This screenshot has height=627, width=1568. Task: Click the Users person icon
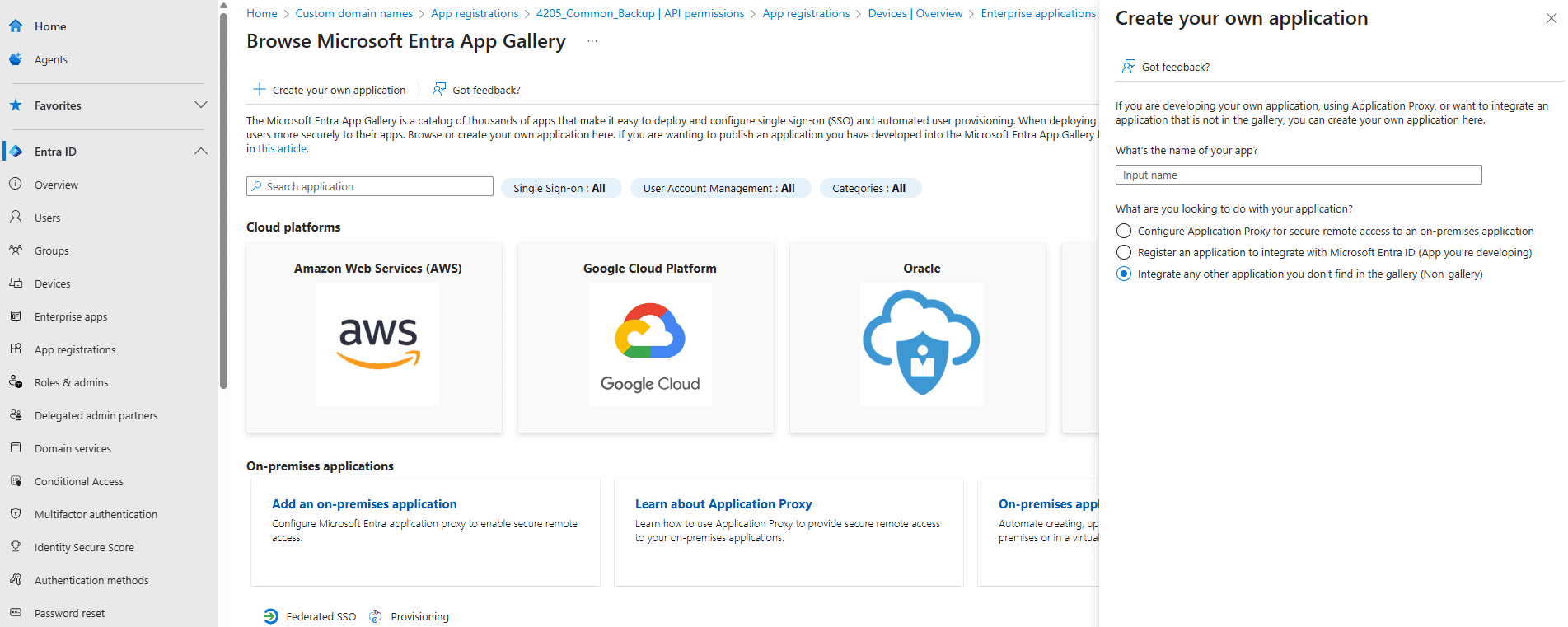click(16, 218)
